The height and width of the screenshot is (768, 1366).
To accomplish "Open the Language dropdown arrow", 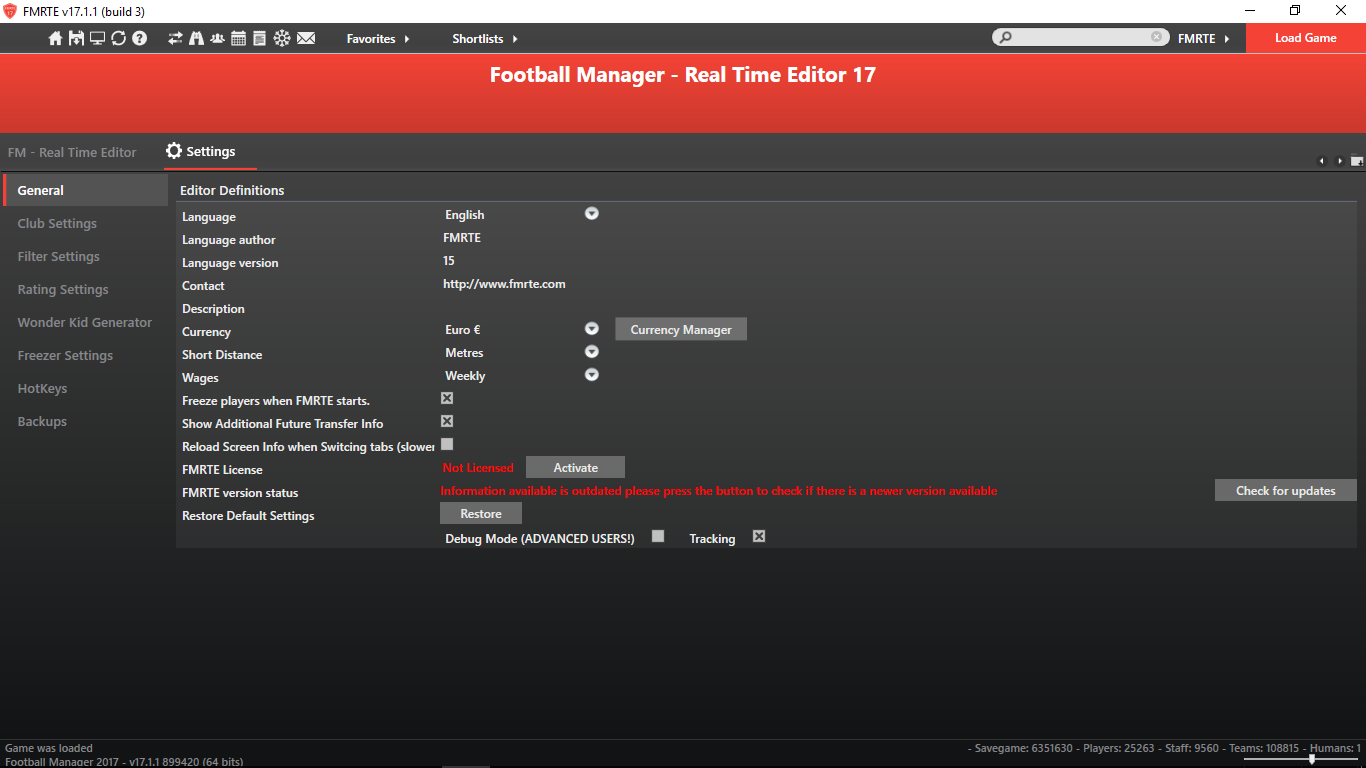I will point(592,213).
